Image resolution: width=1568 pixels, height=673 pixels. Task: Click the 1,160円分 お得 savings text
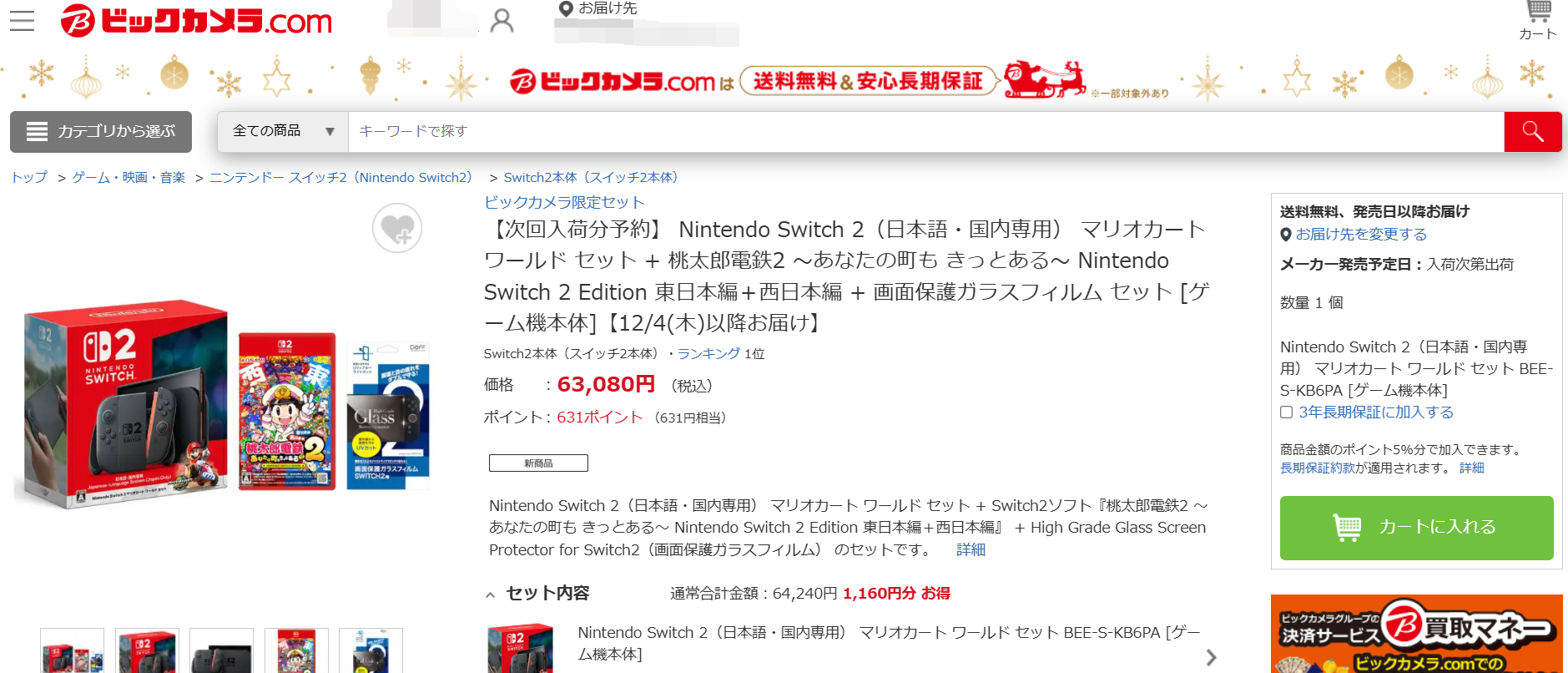pos(896,594)
